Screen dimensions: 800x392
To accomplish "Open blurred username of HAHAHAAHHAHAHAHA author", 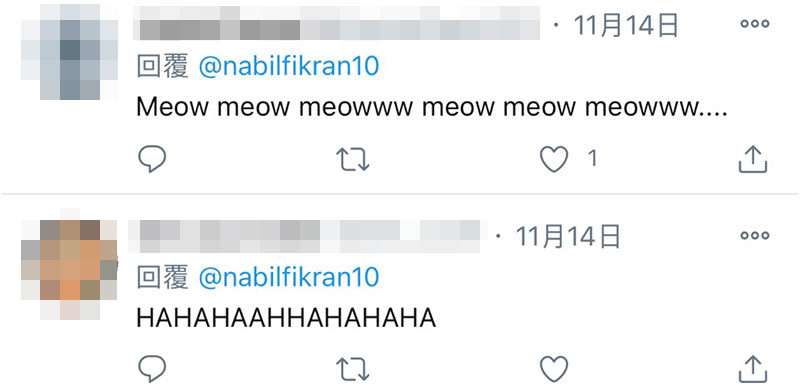I will click(304, 236).
